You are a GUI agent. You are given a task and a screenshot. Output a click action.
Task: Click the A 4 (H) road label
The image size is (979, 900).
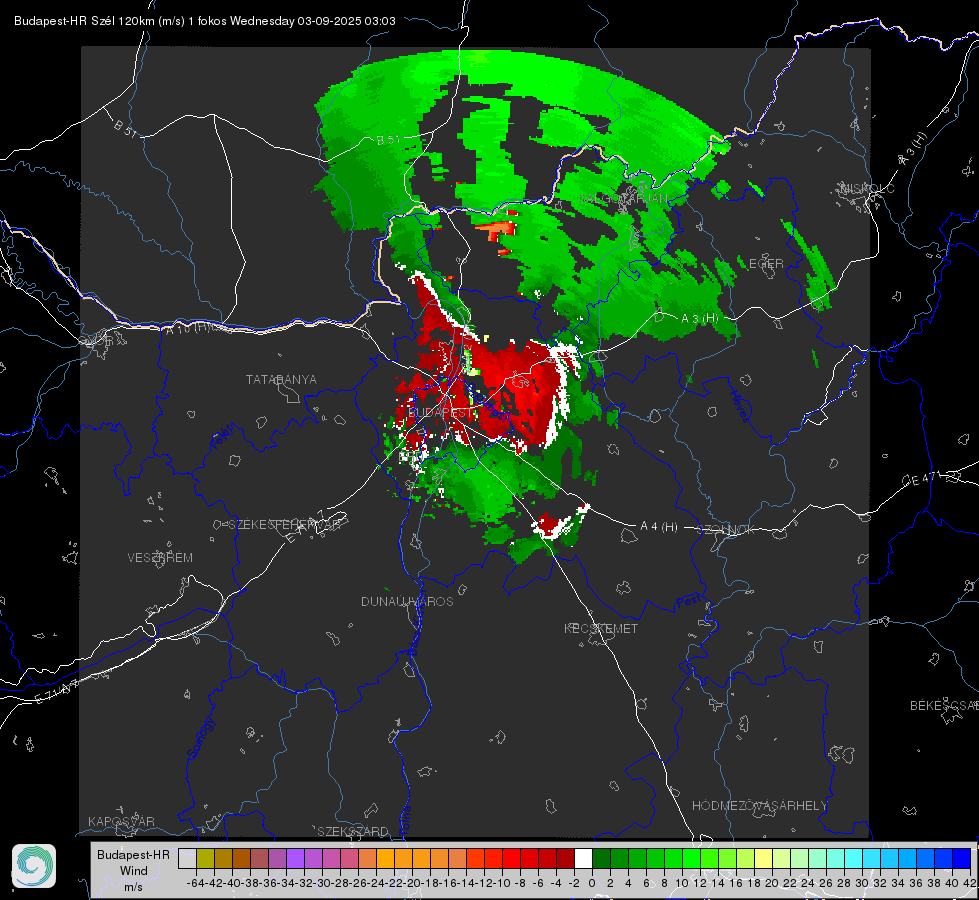click(x=659, y=527)
